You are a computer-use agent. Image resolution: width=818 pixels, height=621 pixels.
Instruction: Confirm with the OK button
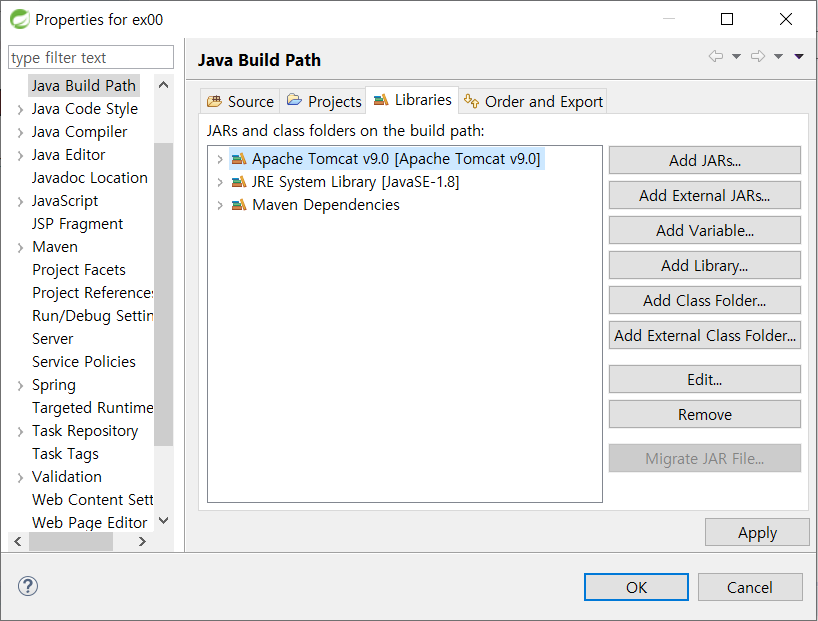coord(636,587)
